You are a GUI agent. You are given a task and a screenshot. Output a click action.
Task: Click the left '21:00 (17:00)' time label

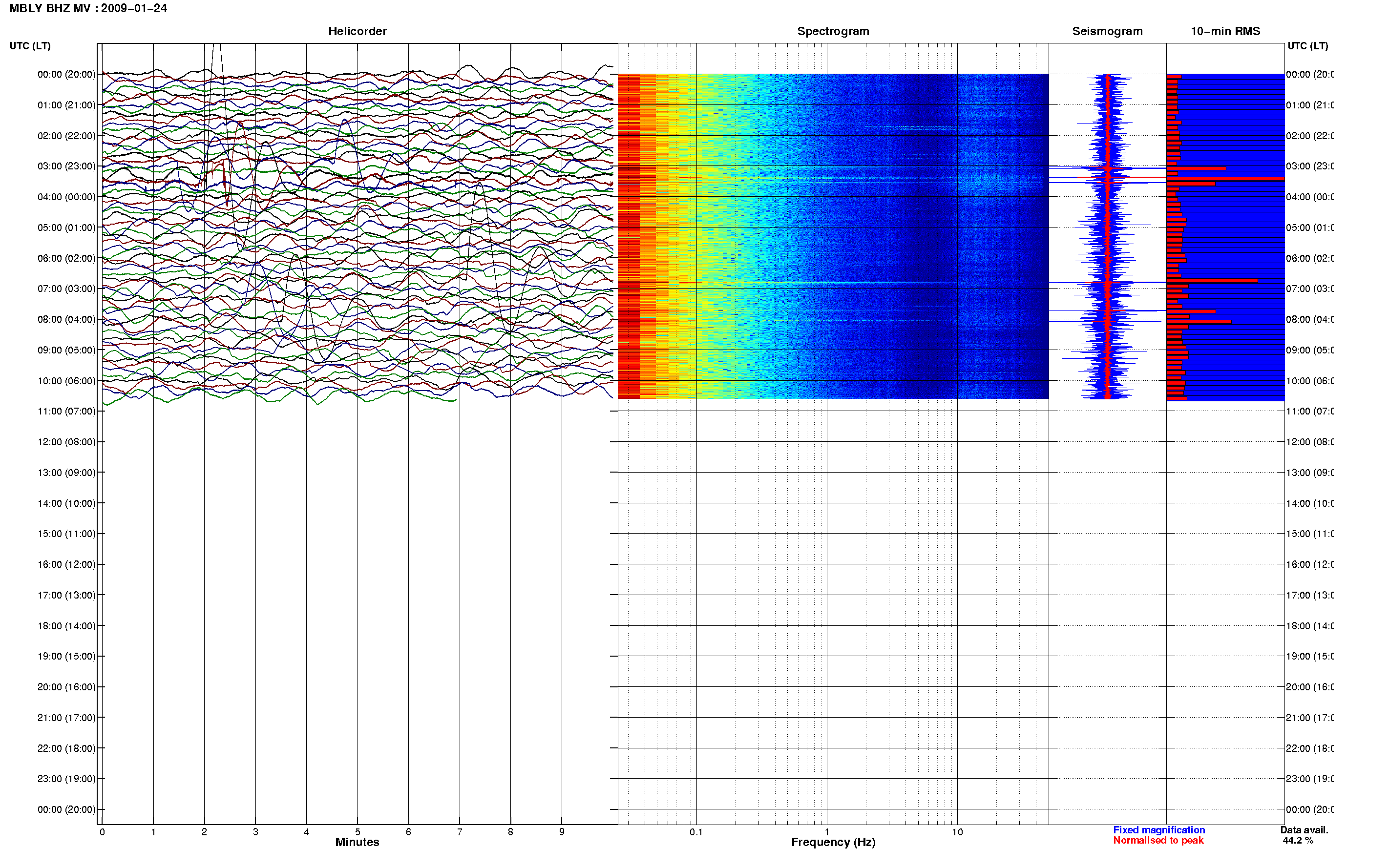pyautogui.click(x=66, y=717)
